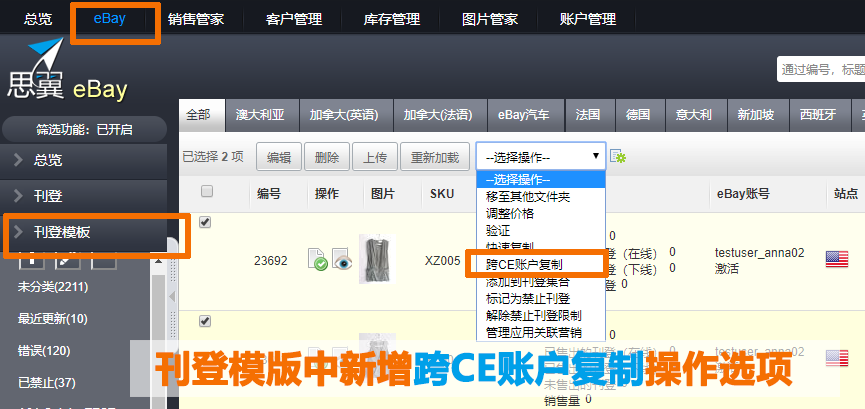Click the sidebar scrollbar up arrow
The image size is (865, 409).
pos(159,260)
